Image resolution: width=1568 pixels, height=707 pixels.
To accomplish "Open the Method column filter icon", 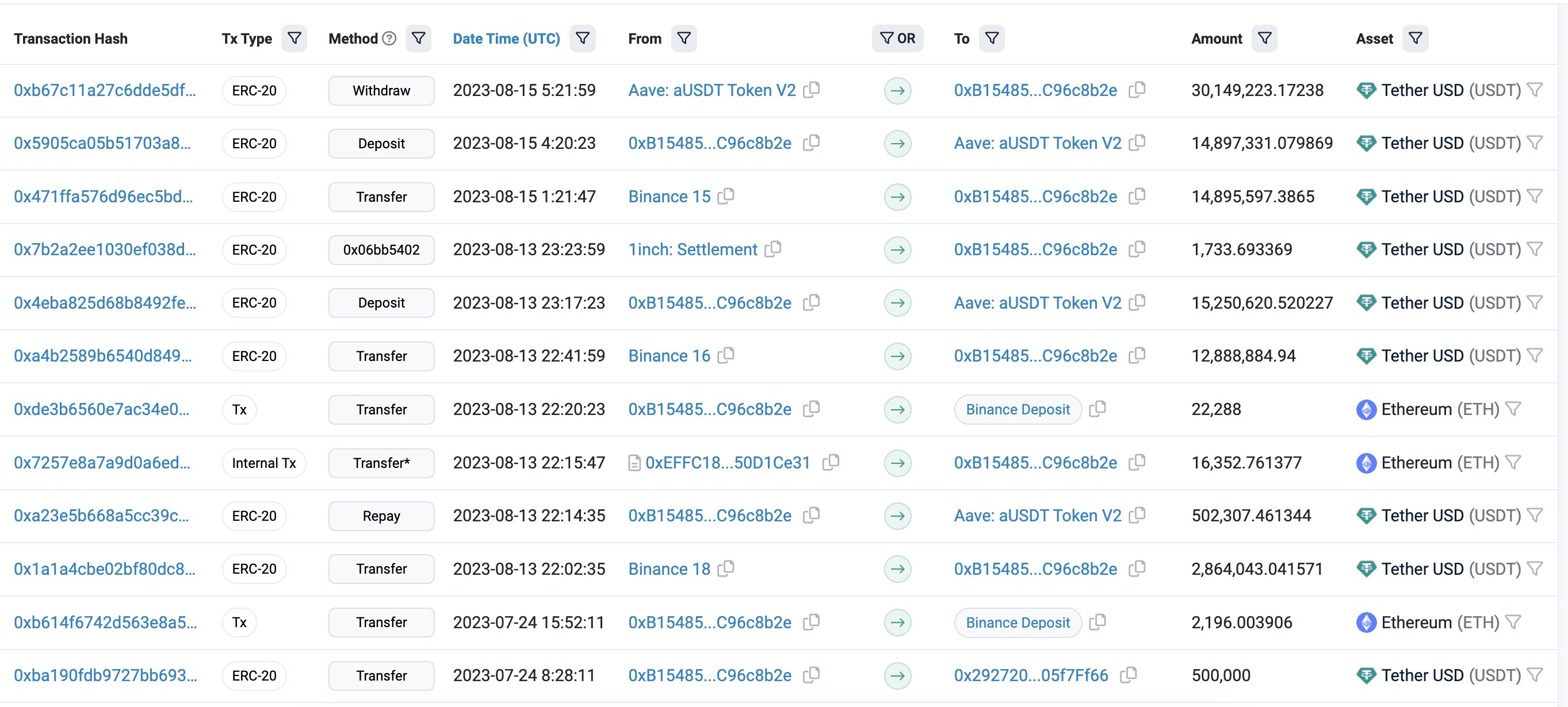I will (418, 38).
